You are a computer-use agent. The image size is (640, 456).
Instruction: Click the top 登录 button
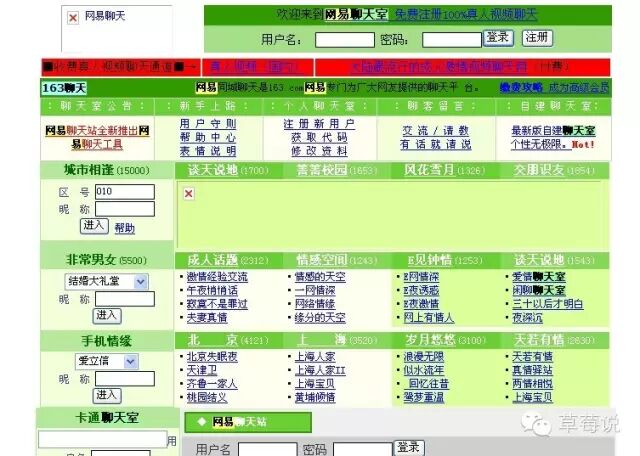coord(498,38)
